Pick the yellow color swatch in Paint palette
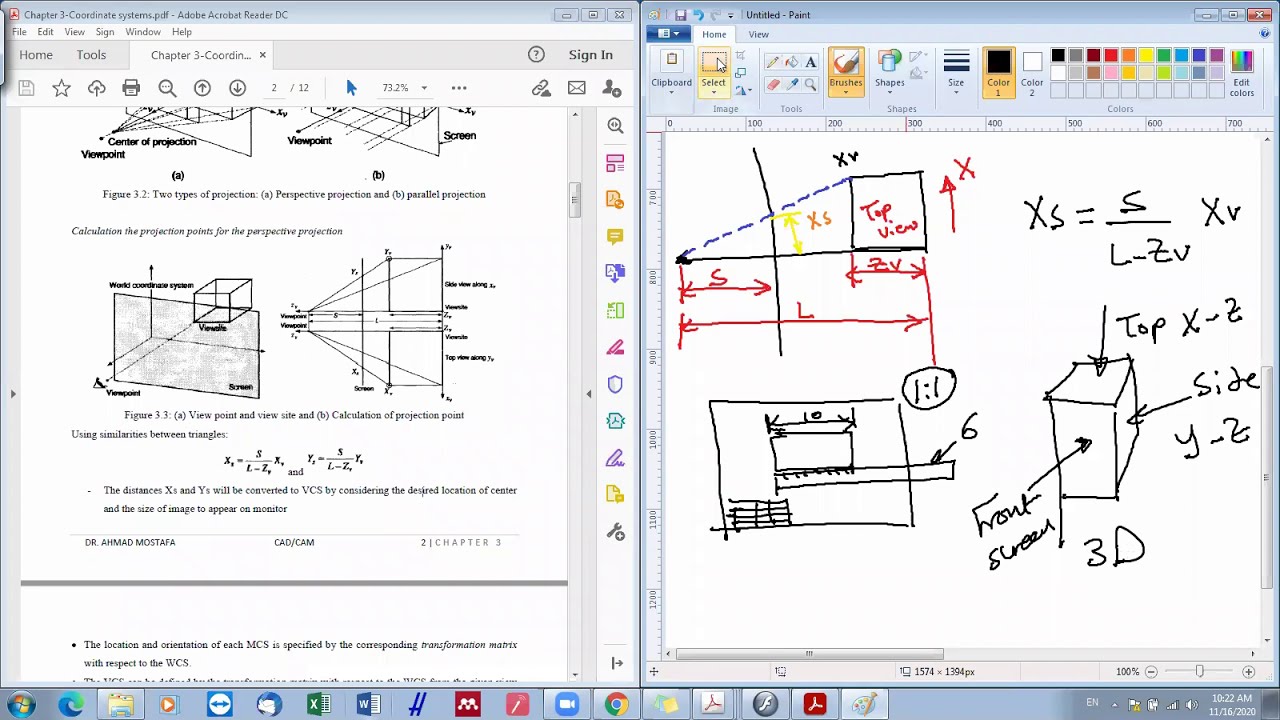1280x720 pixels. [x=1146, y=56]
